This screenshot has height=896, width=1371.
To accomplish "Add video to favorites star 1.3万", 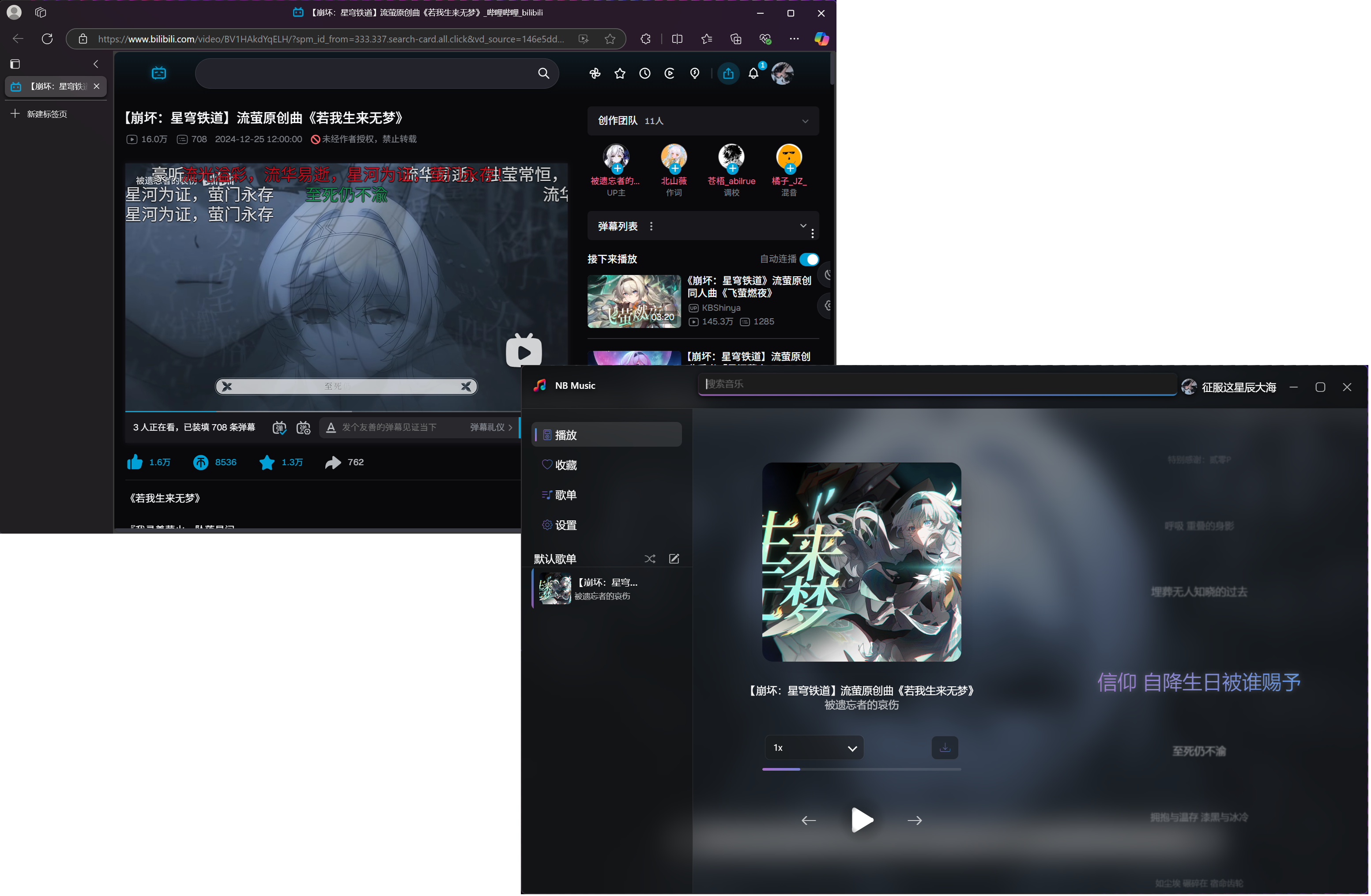I will [x=267, y=463].
